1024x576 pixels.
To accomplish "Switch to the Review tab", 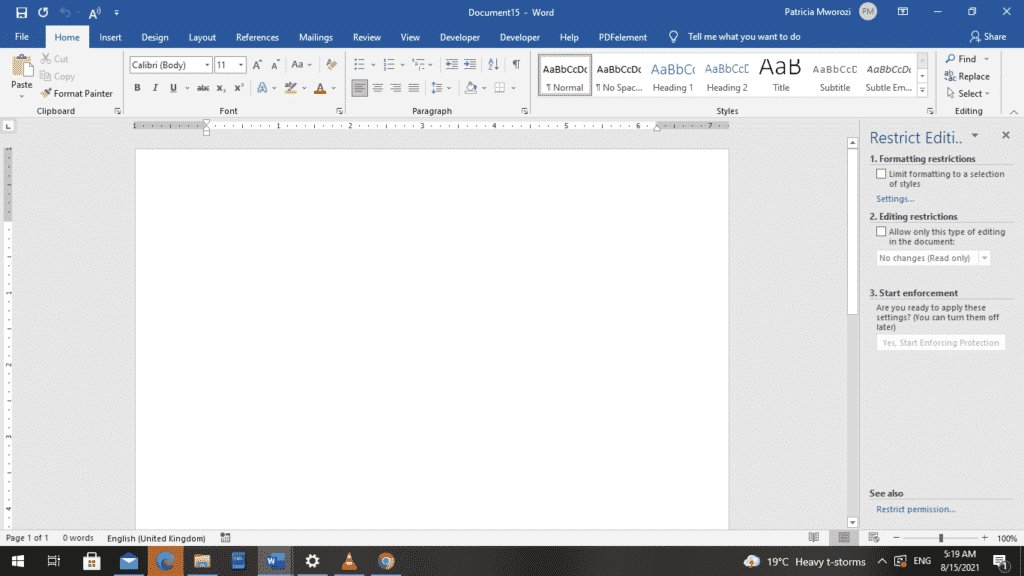I will pos(366,37).
